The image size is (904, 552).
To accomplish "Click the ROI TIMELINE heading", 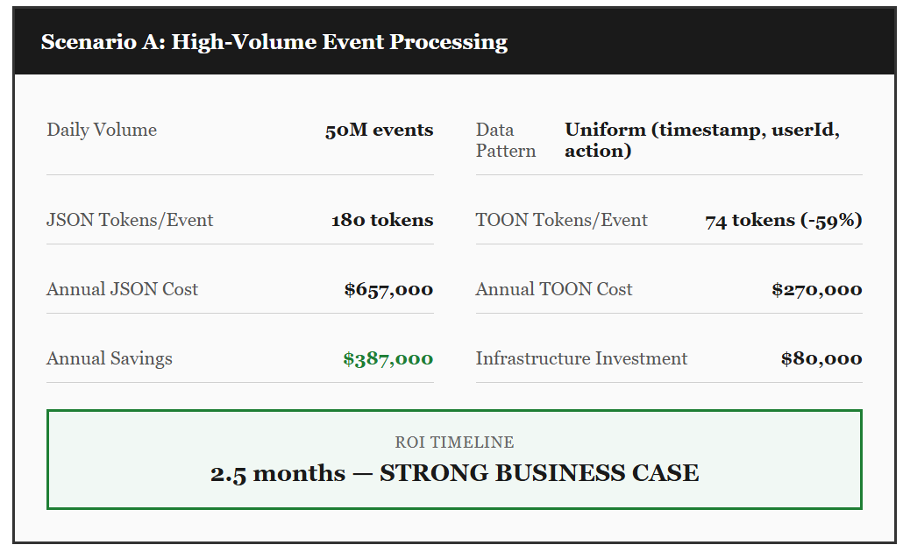I will [454, 442].
